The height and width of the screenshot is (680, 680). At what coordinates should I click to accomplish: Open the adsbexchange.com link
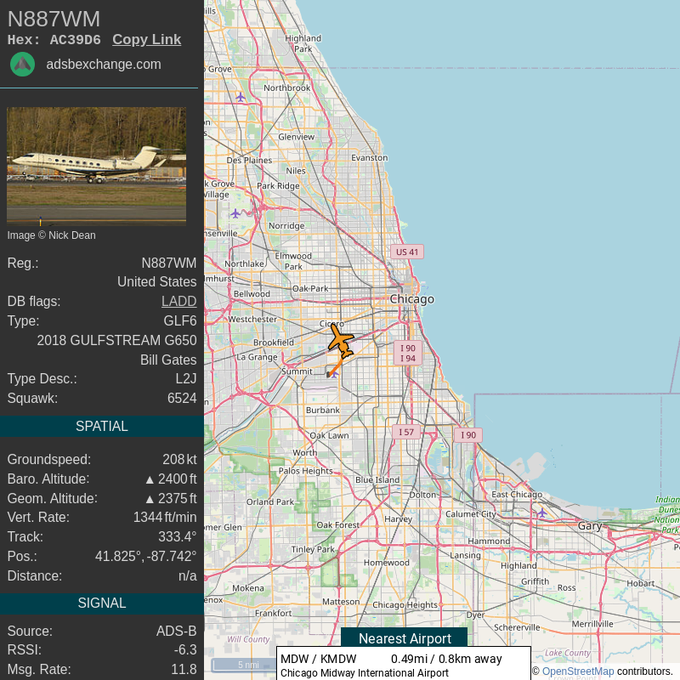[104, 64]
